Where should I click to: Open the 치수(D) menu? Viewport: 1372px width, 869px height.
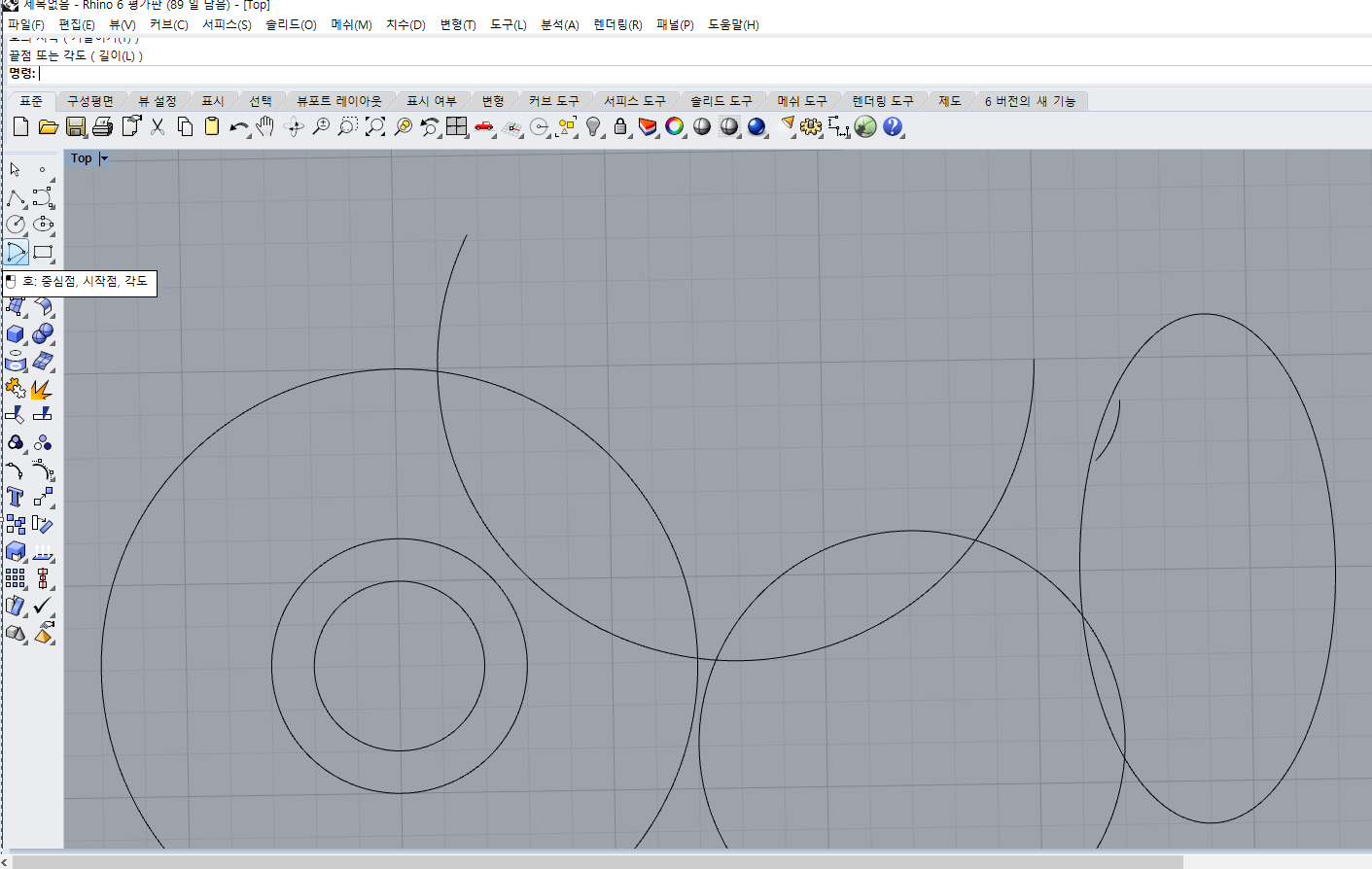point(405,24)
